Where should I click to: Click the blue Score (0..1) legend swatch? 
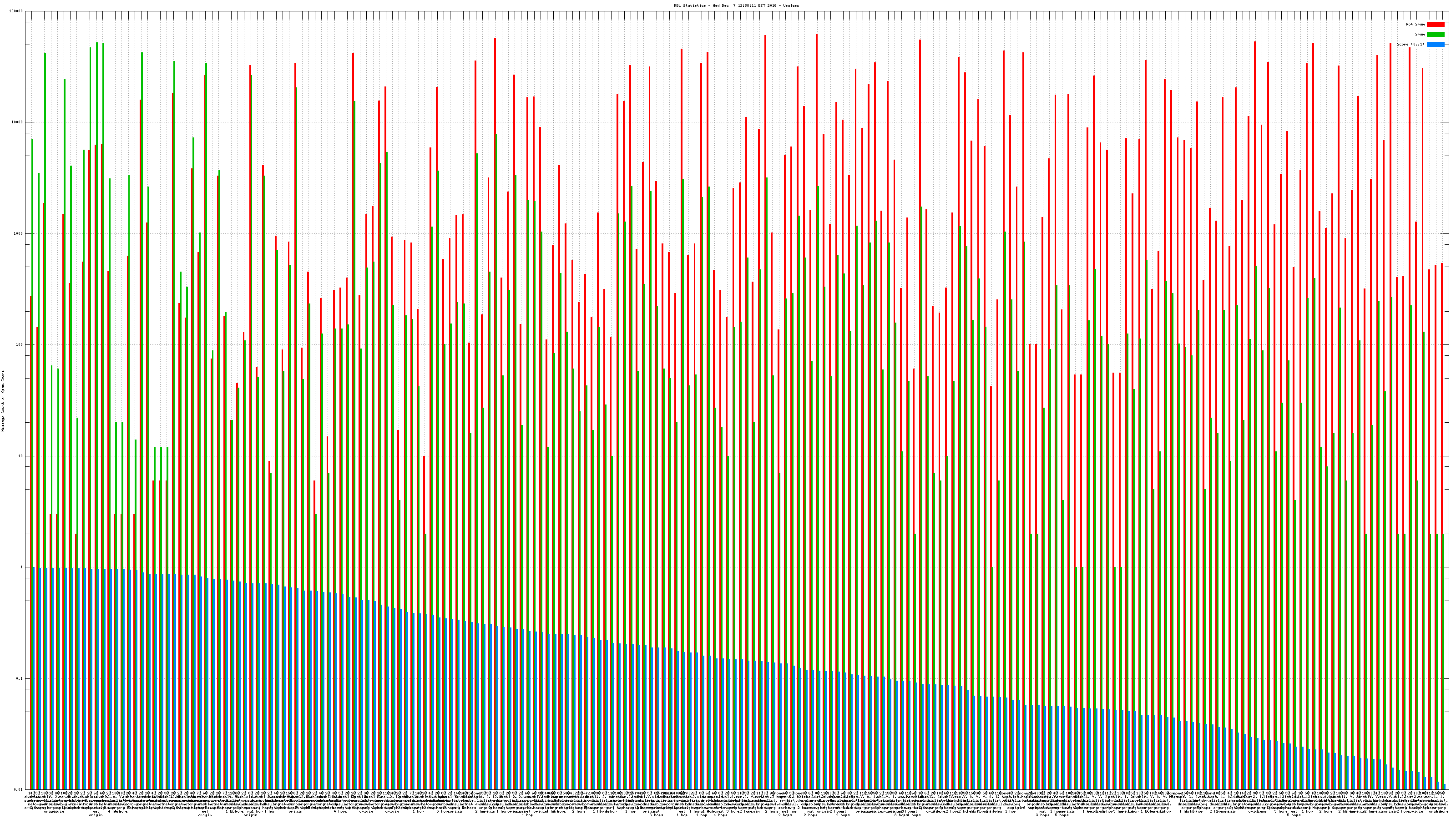click(x=1435, y=44)
